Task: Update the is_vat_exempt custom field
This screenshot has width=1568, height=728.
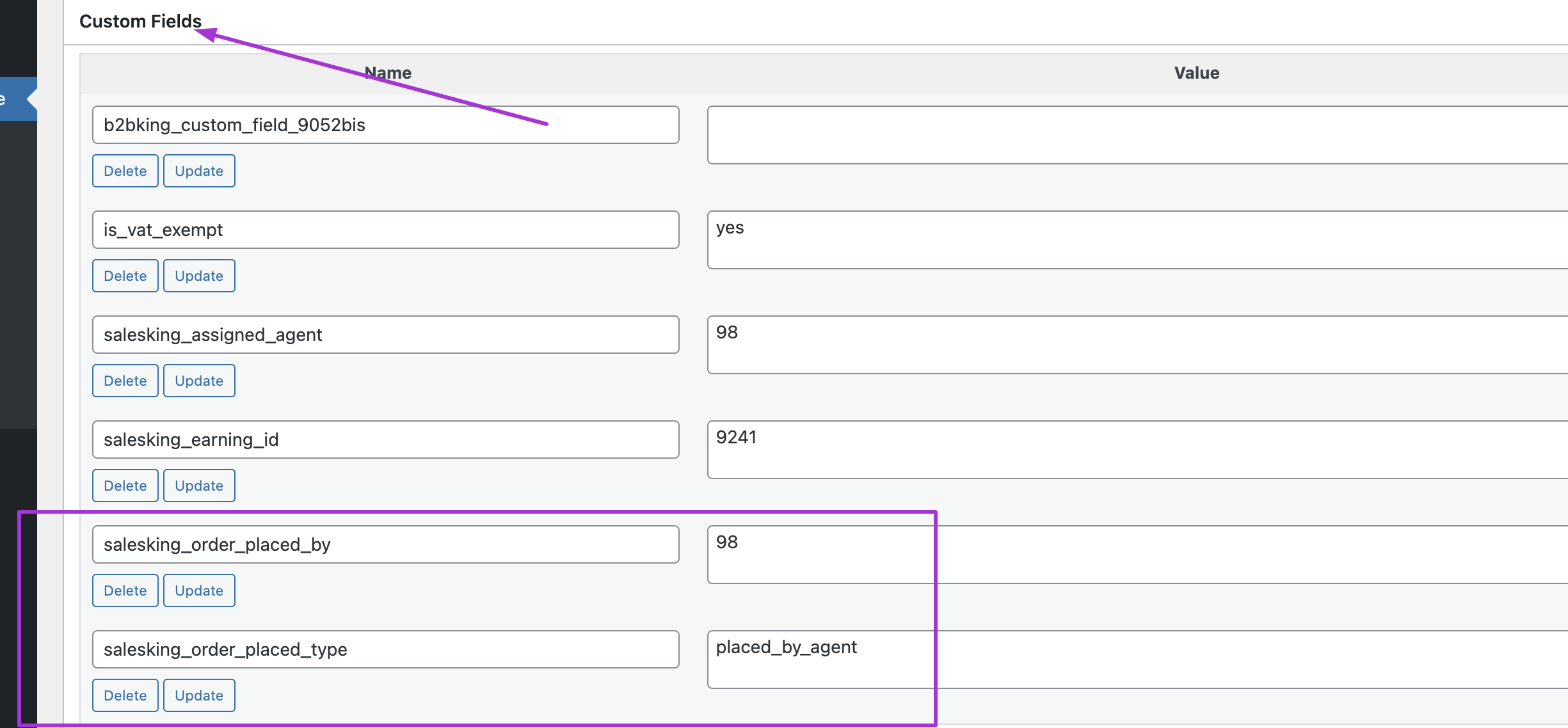Action: coord(199,276)
